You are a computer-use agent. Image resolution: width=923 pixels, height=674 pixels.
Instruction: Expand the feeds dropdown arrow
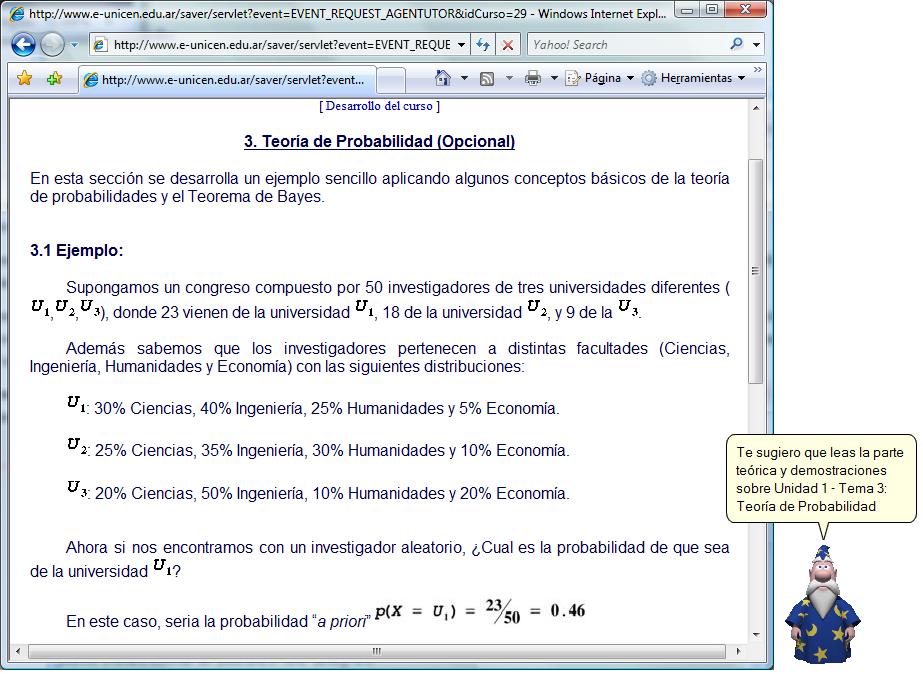(509, 78)
